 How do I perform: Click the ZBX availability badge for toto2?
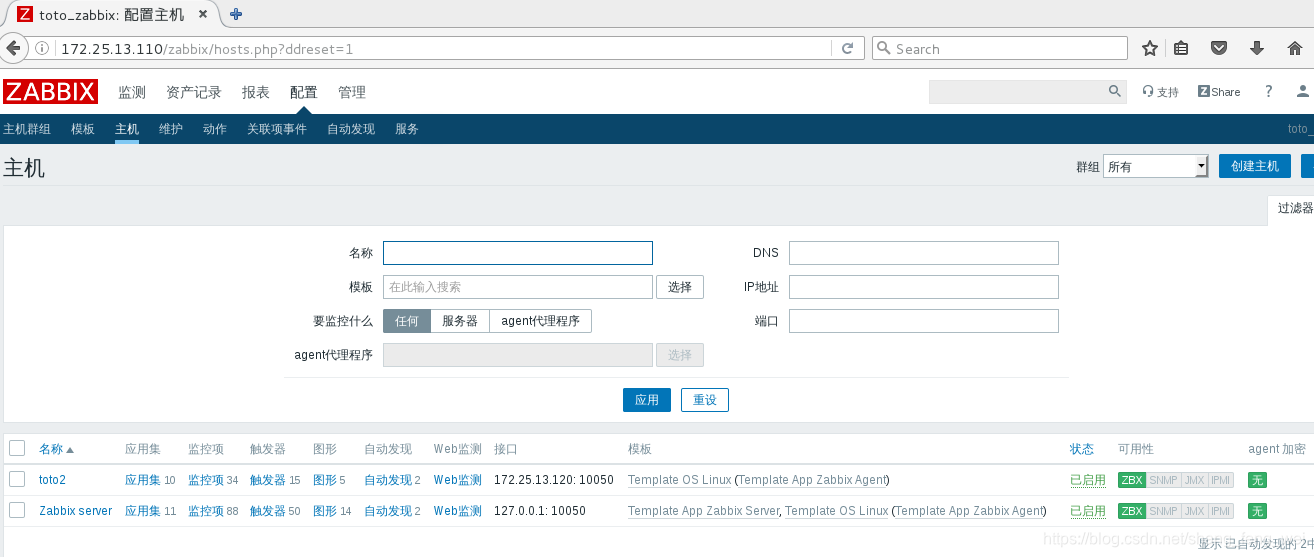pos(1132,480)
